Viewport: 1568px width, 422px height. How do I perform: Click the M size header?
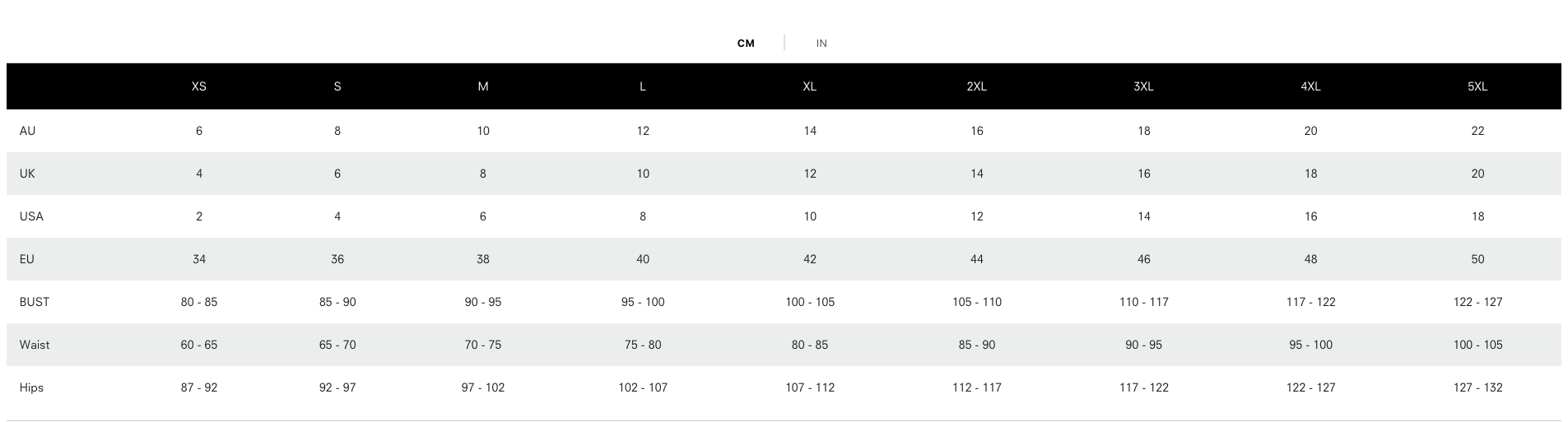483,86
